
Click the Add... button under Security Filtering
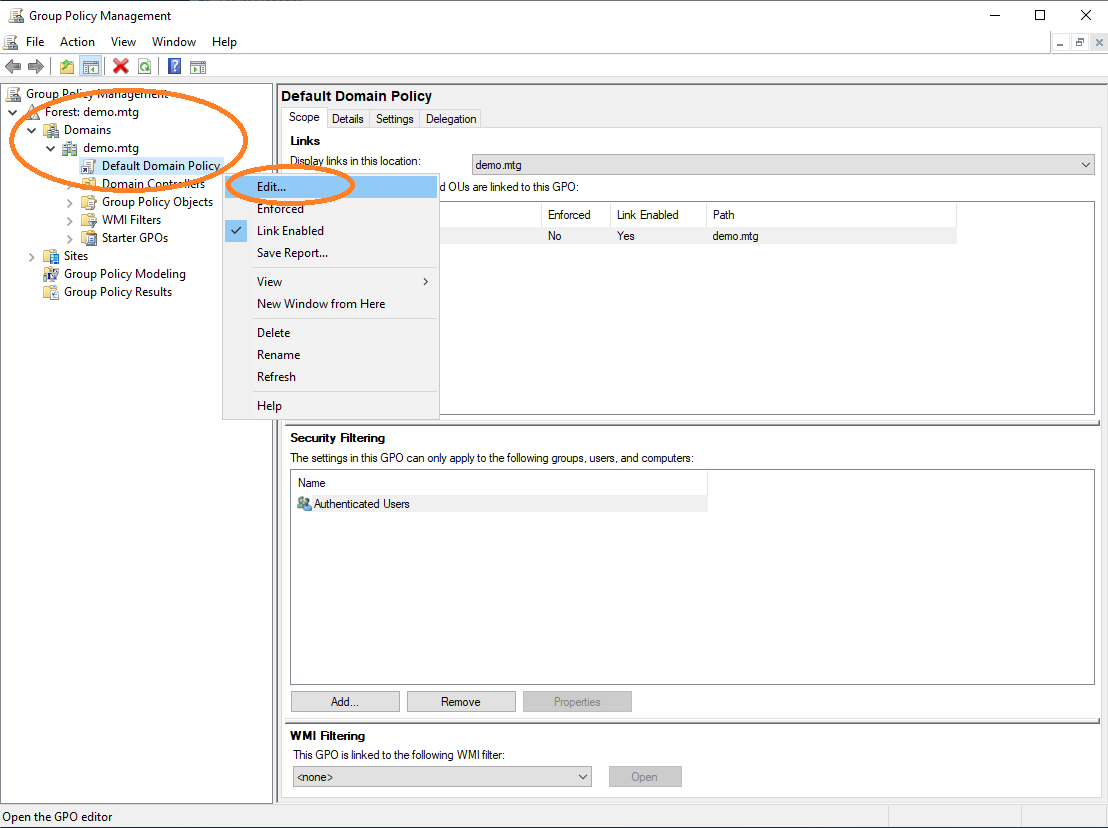coord(345,702)
